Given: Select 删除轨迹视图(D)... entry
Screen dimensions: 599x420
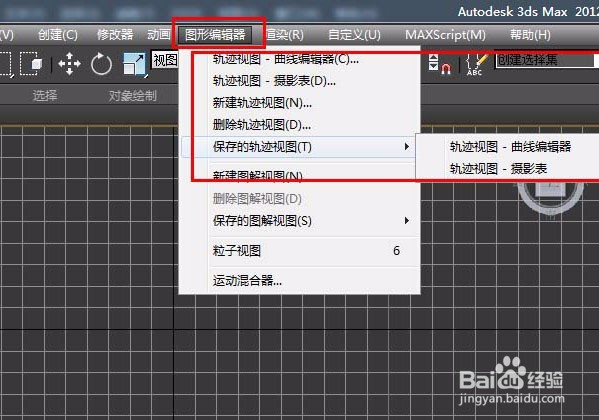Looking at the screenshot, I should (x=300, y=125).
